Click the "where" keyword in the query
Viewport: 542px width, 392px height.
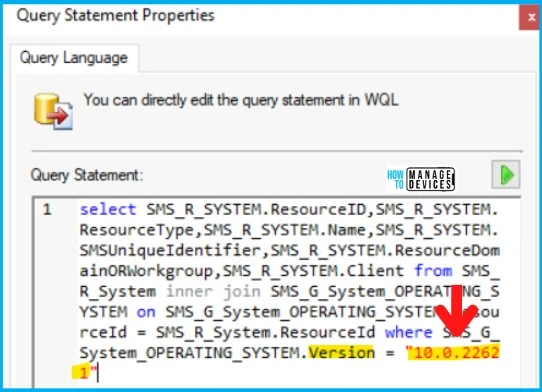pos(409,332)
